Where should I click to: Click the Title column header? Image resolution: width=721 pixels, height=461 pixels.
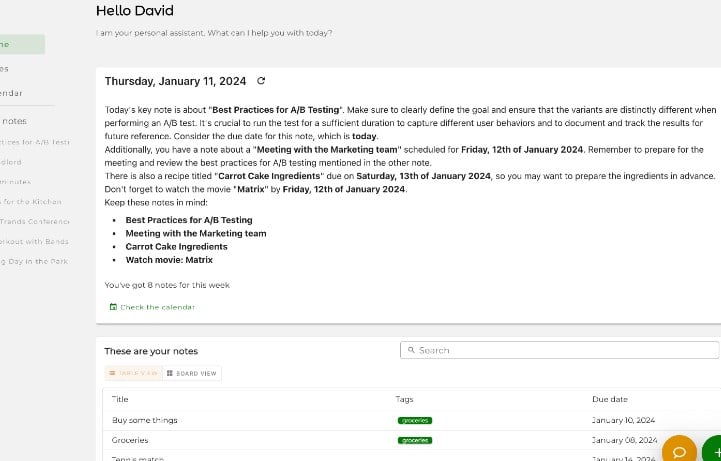click(x=120, y=399)
